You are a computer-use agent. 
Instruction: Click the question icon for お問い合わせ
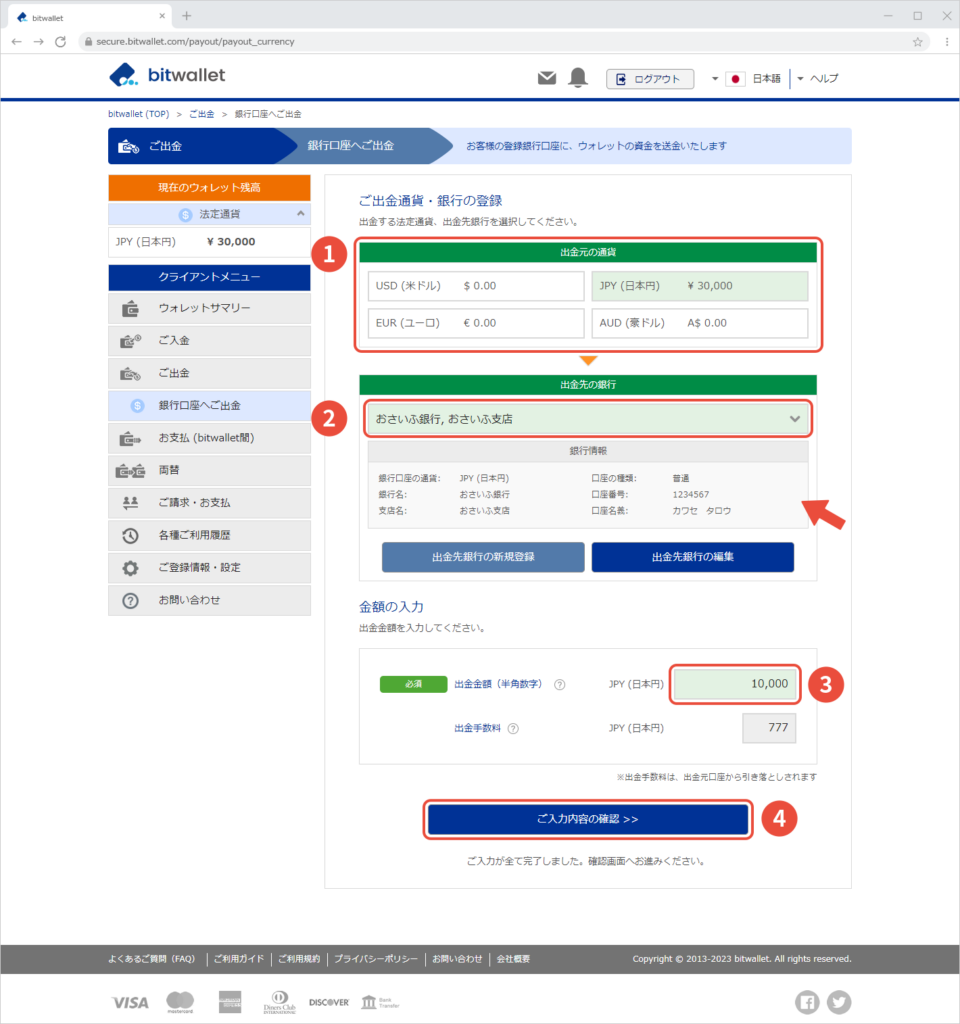click(x=131, y=600)
